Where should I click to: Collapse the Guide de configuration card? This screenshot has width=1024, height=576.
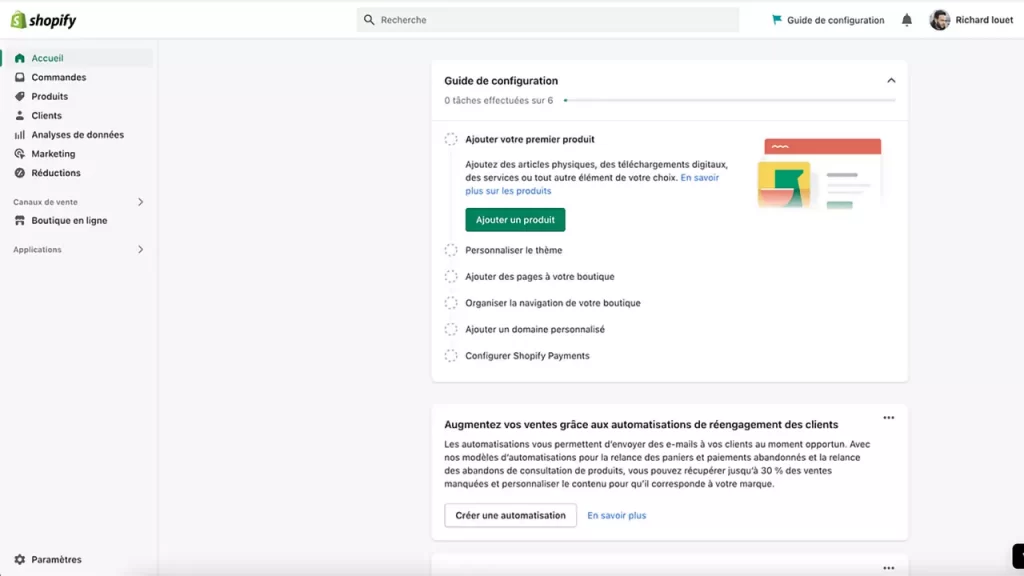point(891,80)
